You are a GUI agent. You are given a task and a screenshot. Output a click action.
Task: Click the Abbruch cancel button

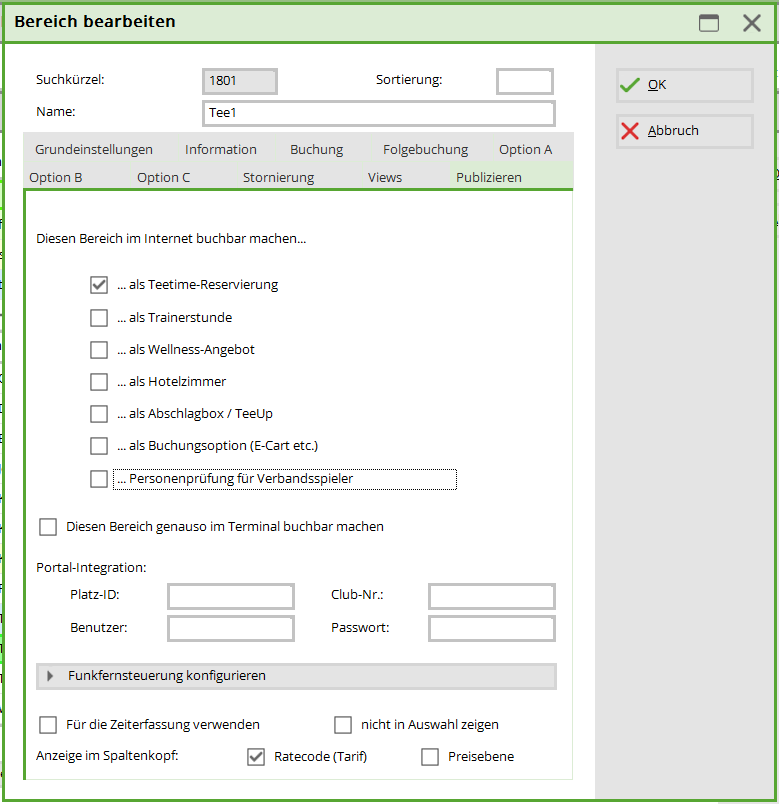(x=684, y=131)
